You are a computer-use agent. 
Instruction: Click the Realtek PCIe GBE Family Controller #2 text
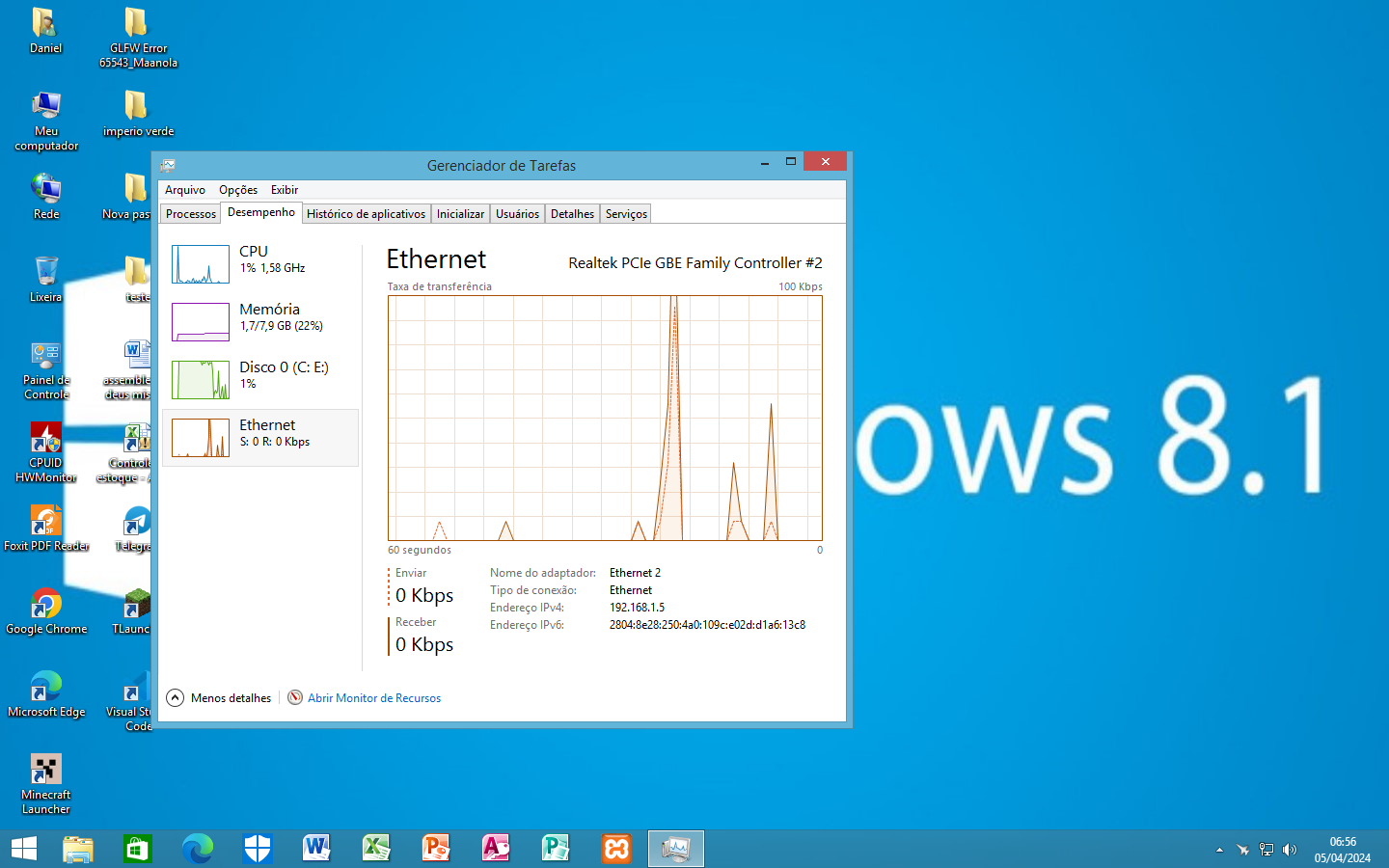click(695, 262)
